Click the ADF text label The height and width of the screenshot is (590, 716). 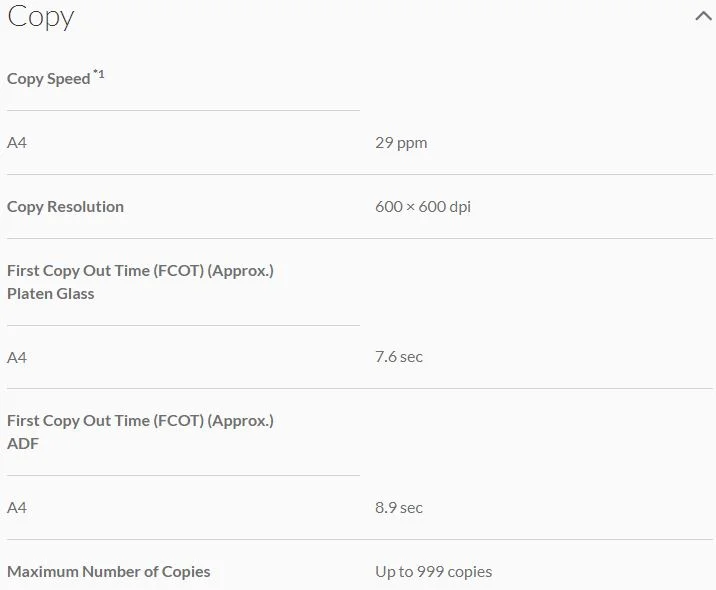click(x=23, y=443)
